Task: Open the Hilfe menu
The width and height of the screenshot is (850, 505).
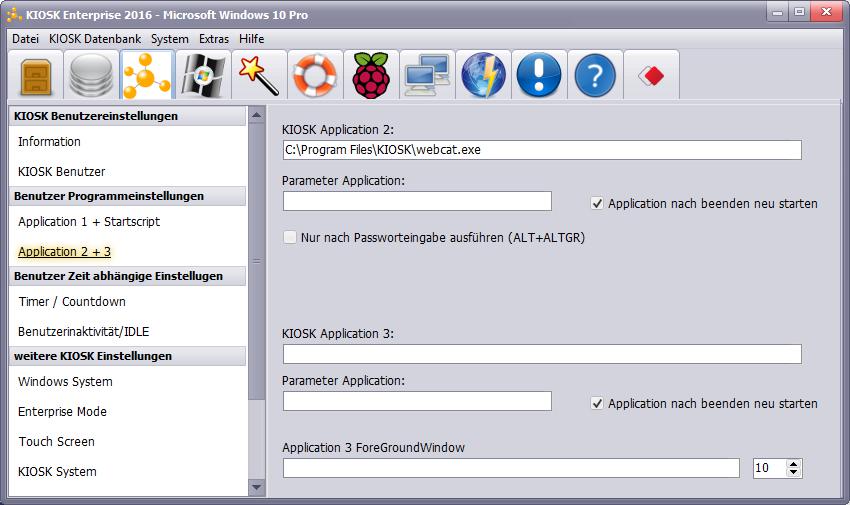Action: [252, 39]
